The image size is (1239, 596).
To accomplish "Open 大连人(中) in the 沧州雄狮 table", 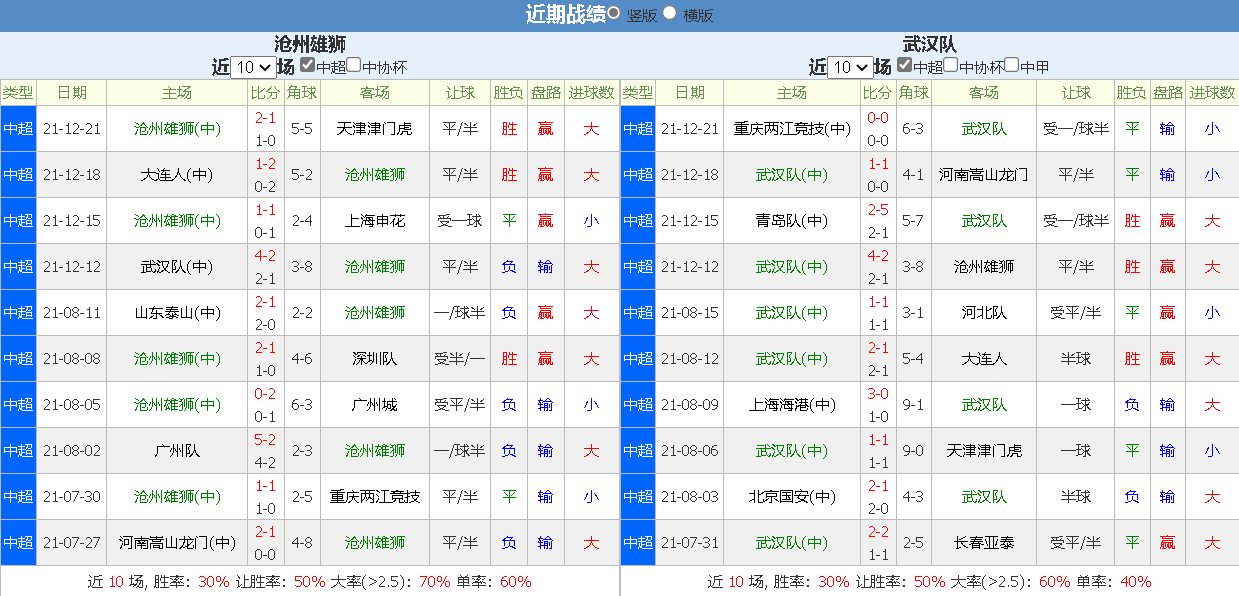I will [x=178, y=174].
